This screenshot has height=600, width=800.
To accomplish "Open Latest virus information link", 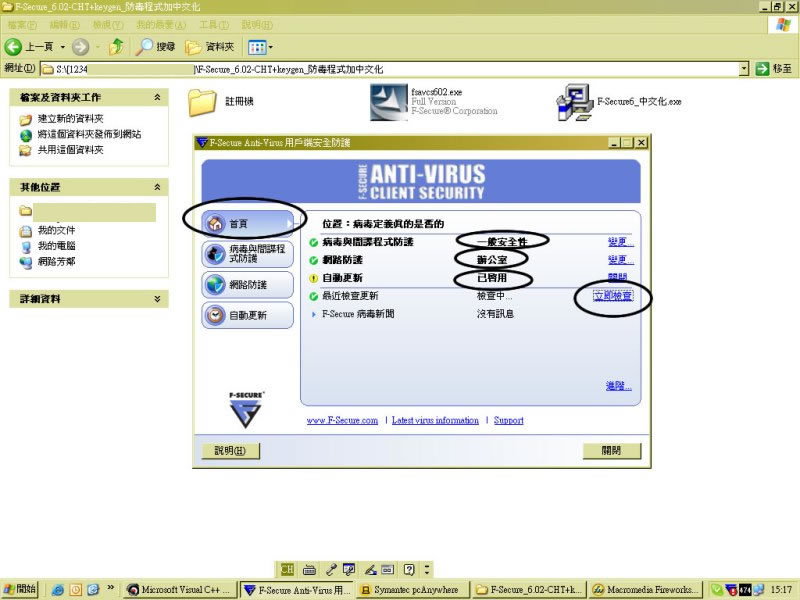I will pos(435,420).
